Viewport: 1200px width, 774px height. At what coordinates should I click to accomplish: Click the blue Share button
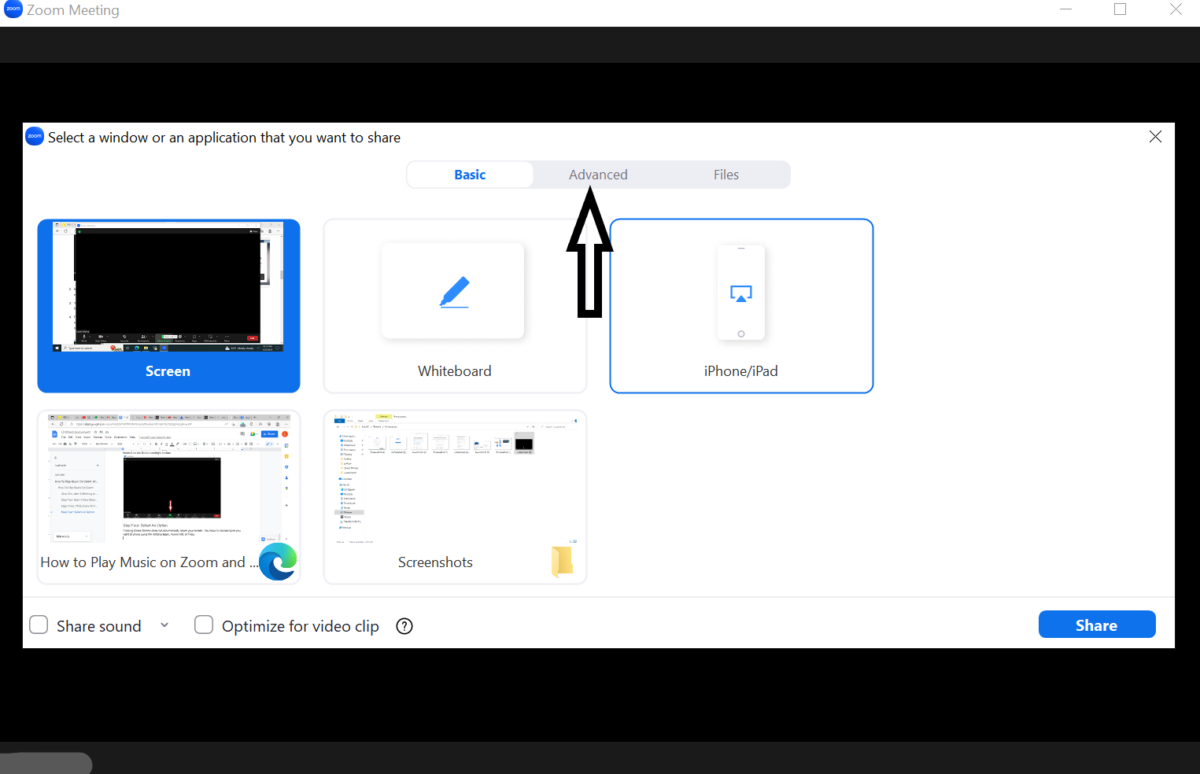pyautogui.click(x=1097, y=625)
